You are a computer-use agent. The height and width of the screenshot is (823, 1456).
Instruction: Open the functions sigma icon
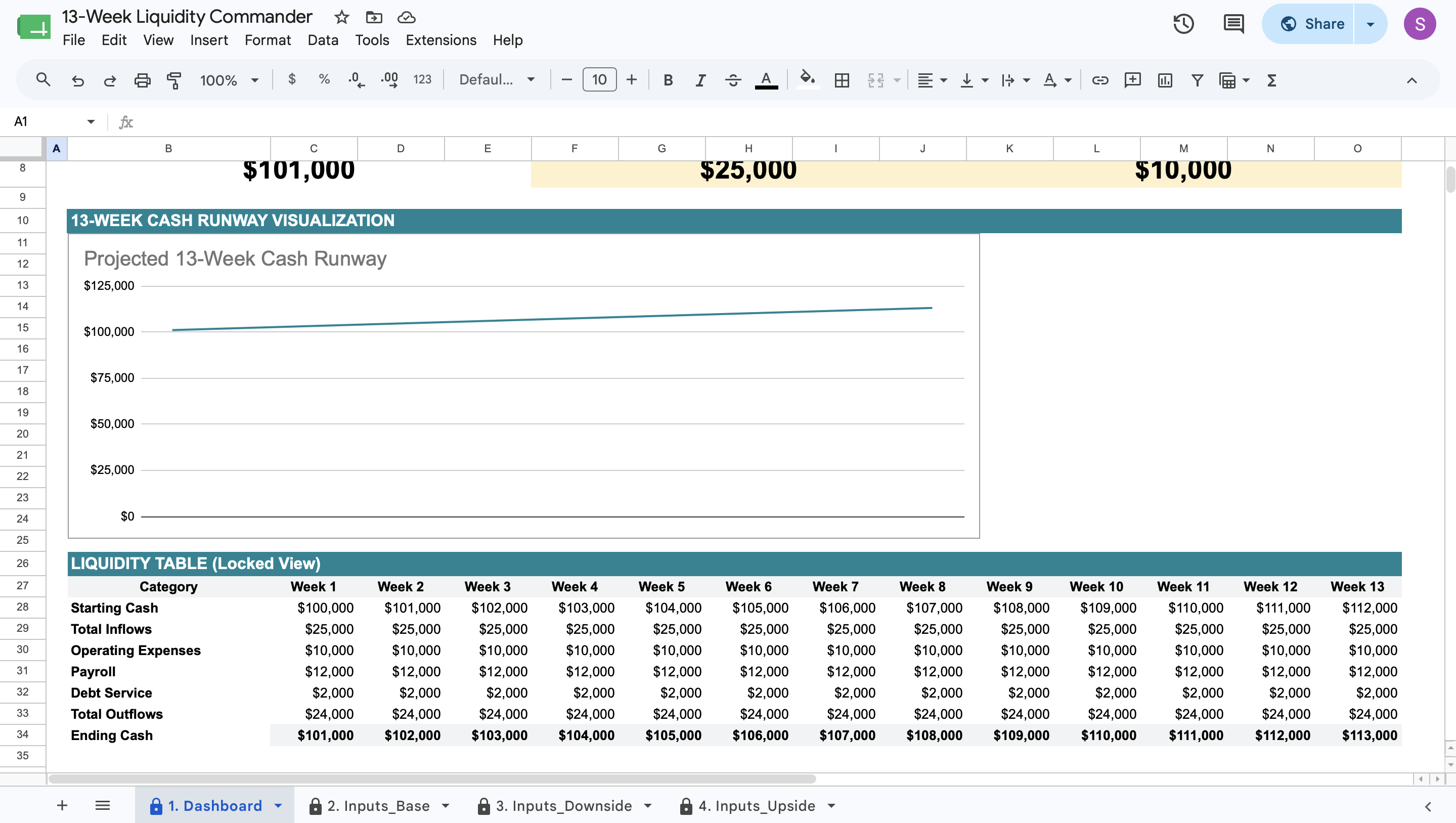1272,80
